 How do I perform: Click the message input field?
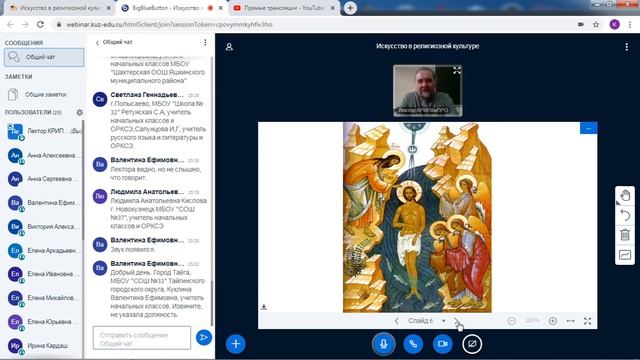coord(142,338)
